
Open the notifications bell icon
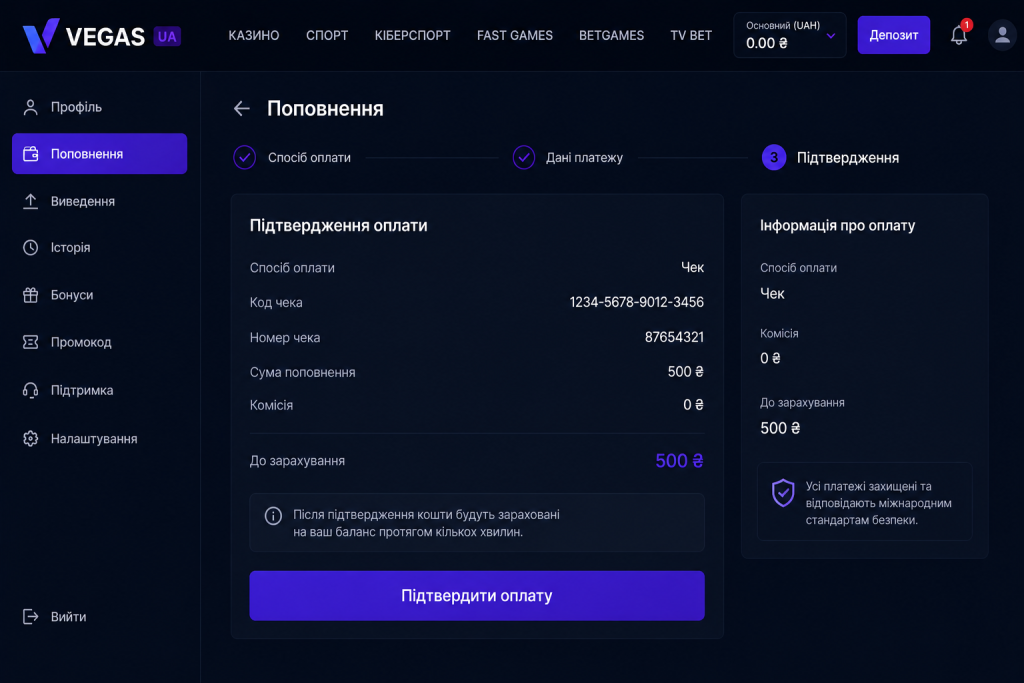click(x=958, y=35)
